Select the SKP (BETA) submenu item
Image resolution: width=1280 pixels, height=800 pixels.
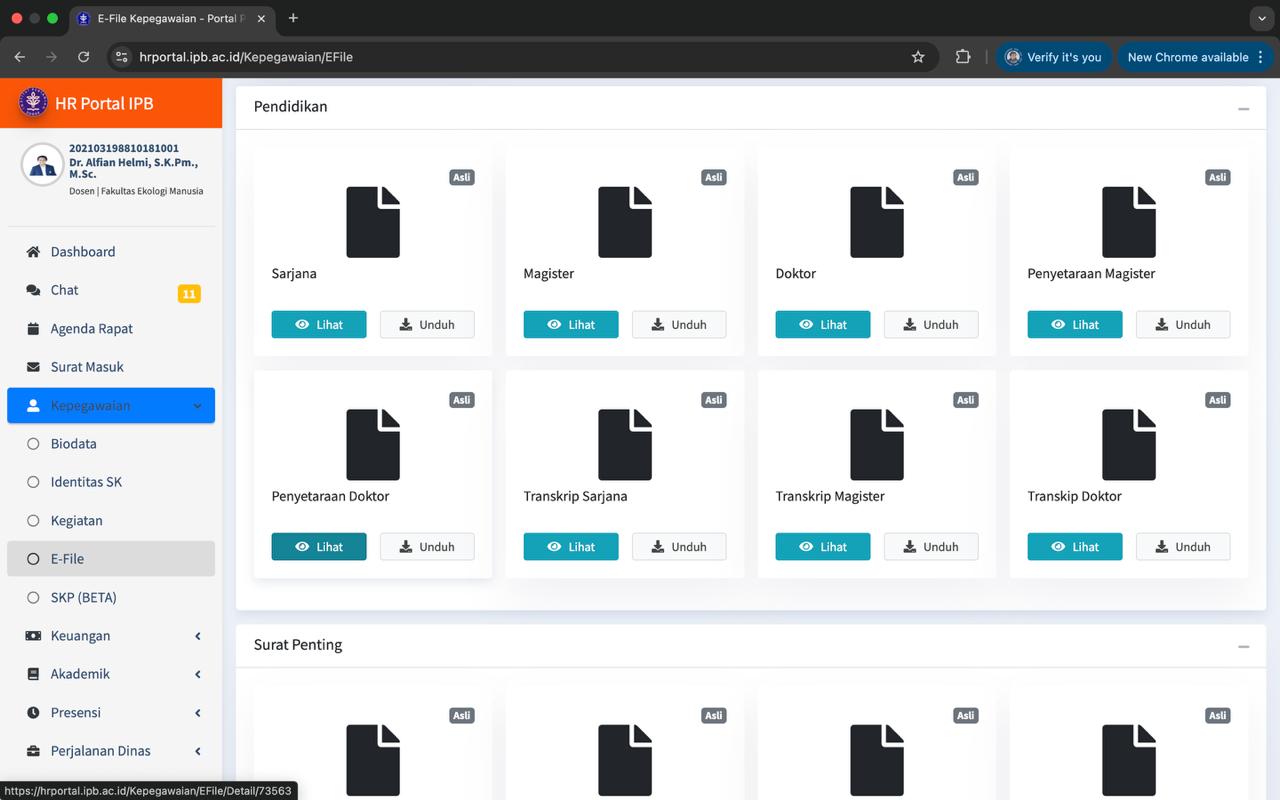[x=83, y=597]
